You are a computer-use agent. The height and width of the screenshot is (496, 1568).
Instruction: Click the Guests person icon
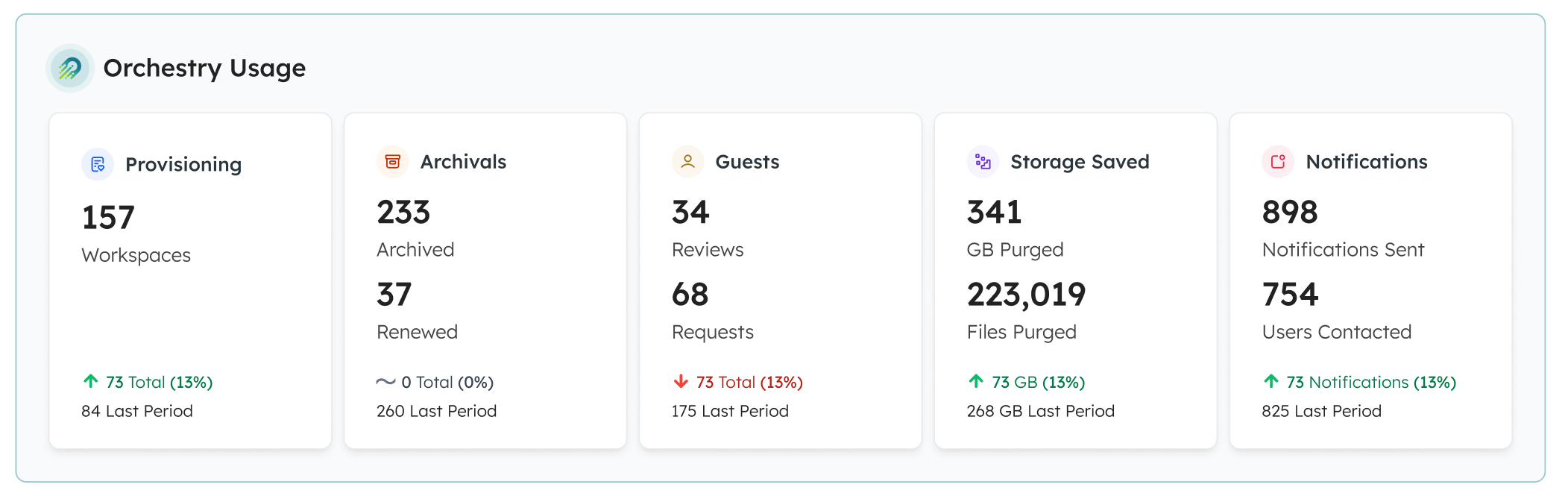point(688,161)
